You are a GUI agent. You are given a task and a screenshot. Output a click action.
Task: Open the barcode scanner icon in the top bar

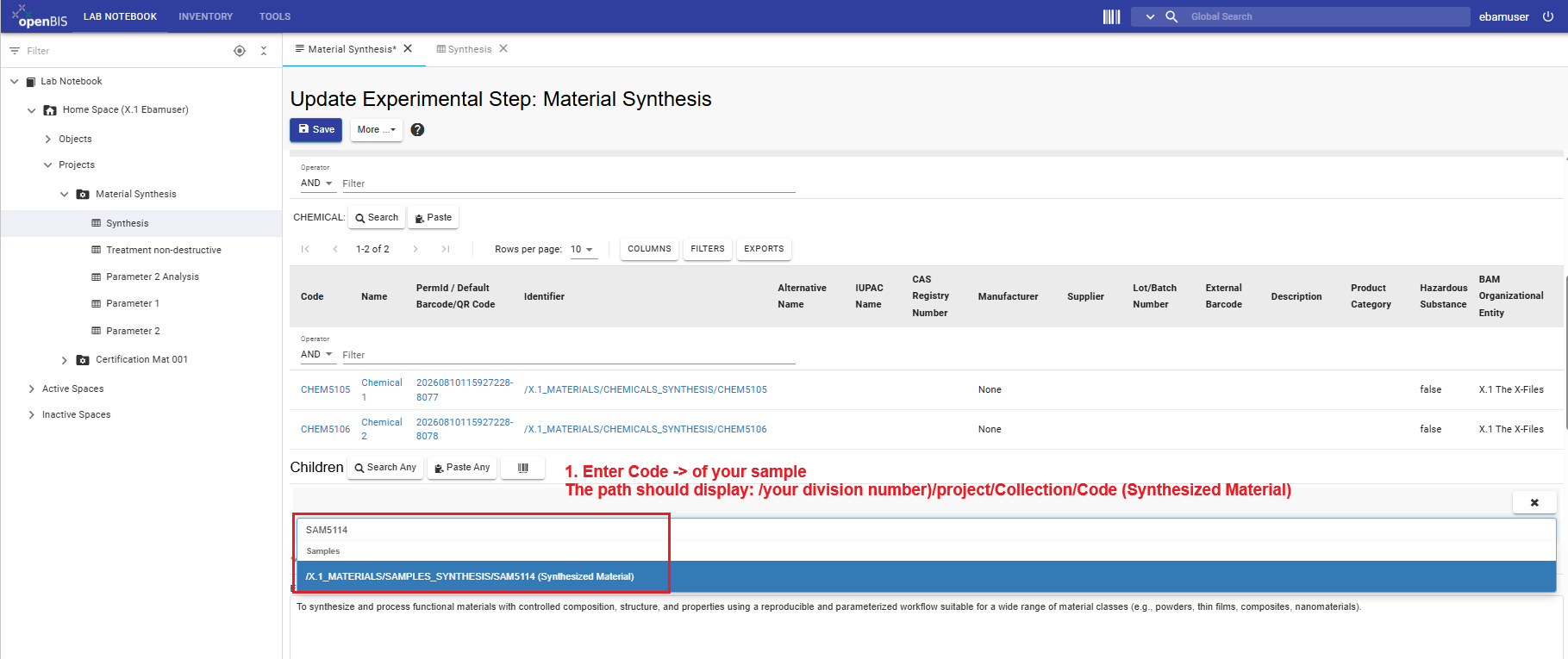[x=1111, y=16]
